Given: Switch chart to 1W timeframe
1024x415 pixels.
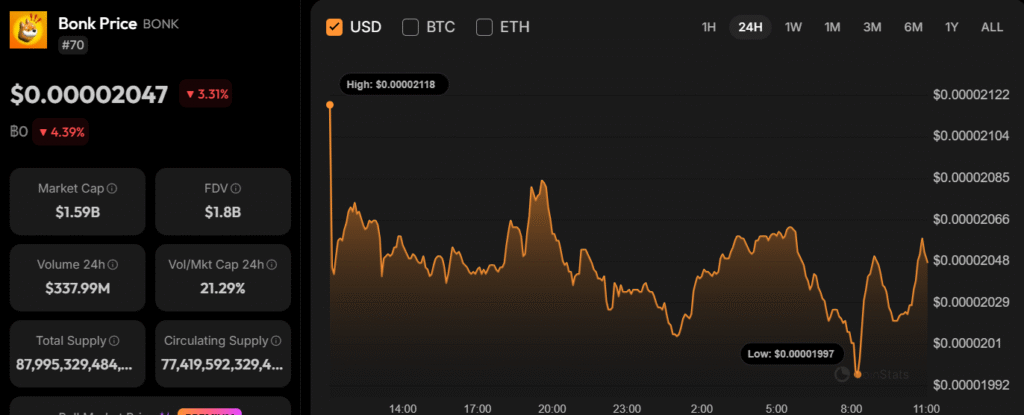Looking at the screenshot, I should (x=793, y=27).
